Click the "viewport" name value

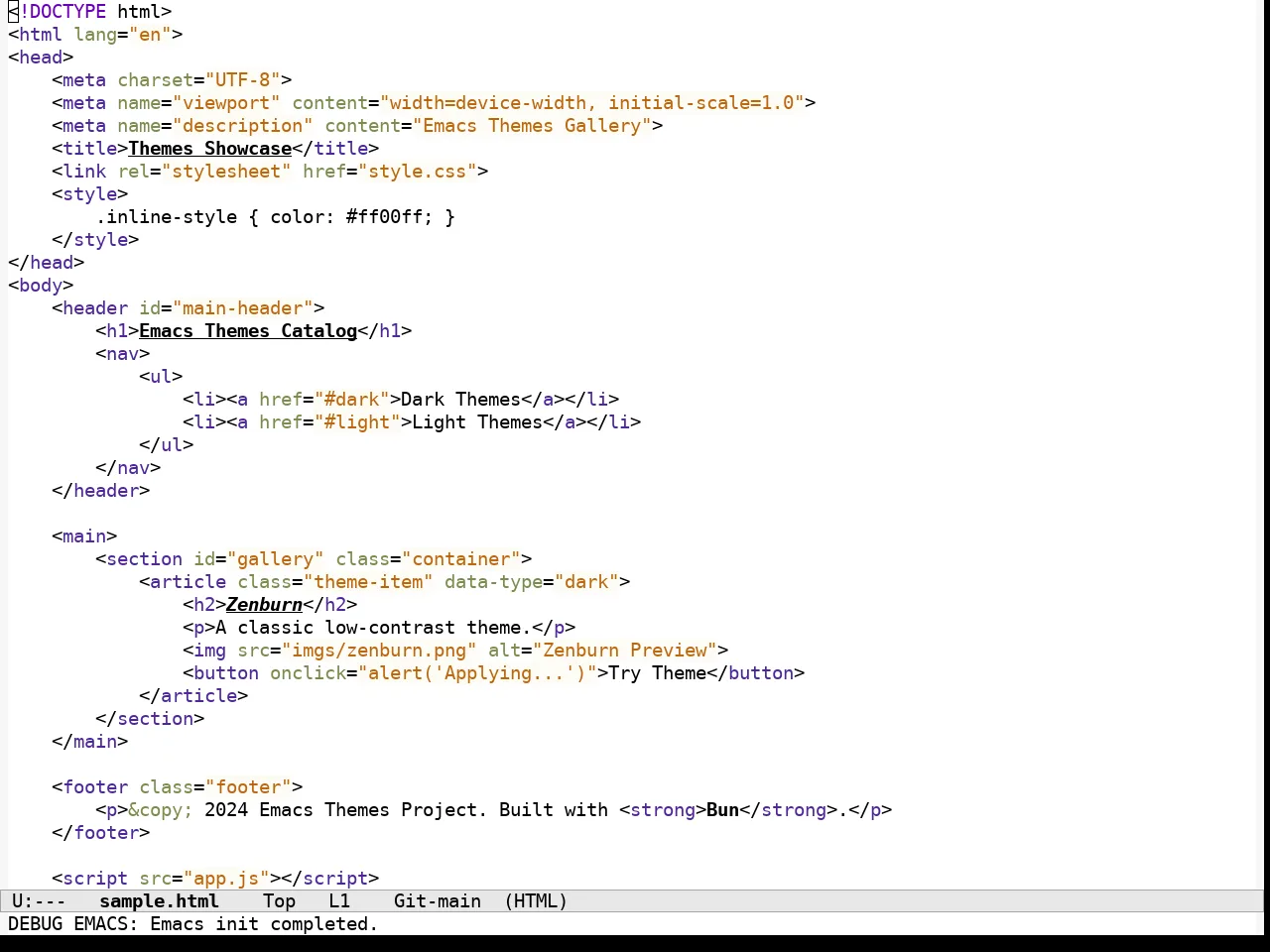coord(226,103)
